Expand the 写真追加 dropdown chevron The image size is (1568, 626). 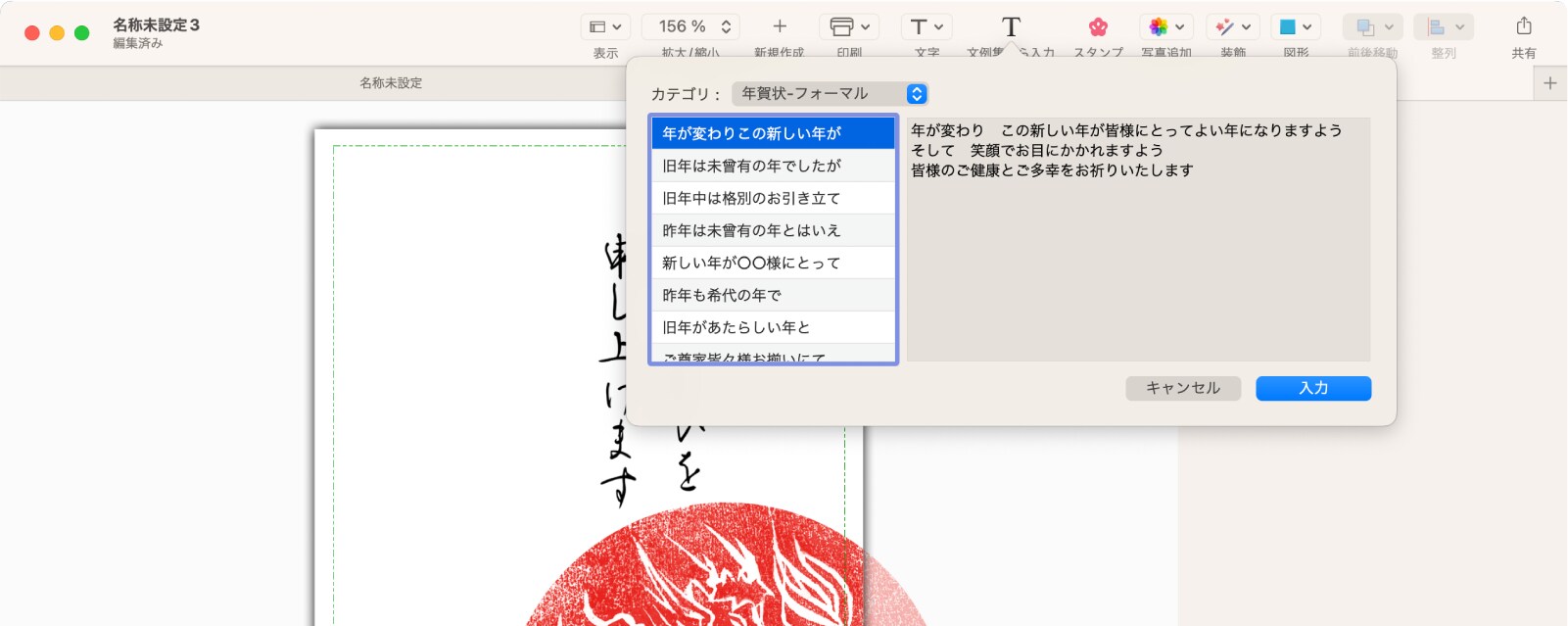(1180, 27)
